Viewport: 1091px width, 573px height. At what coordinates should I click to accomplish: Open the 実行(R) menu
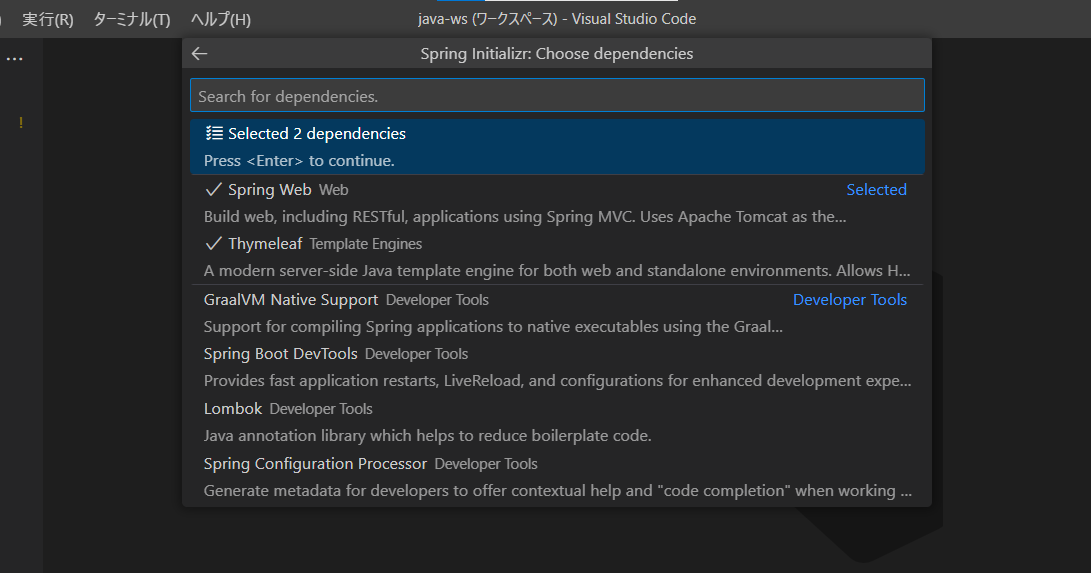point(48,19)
